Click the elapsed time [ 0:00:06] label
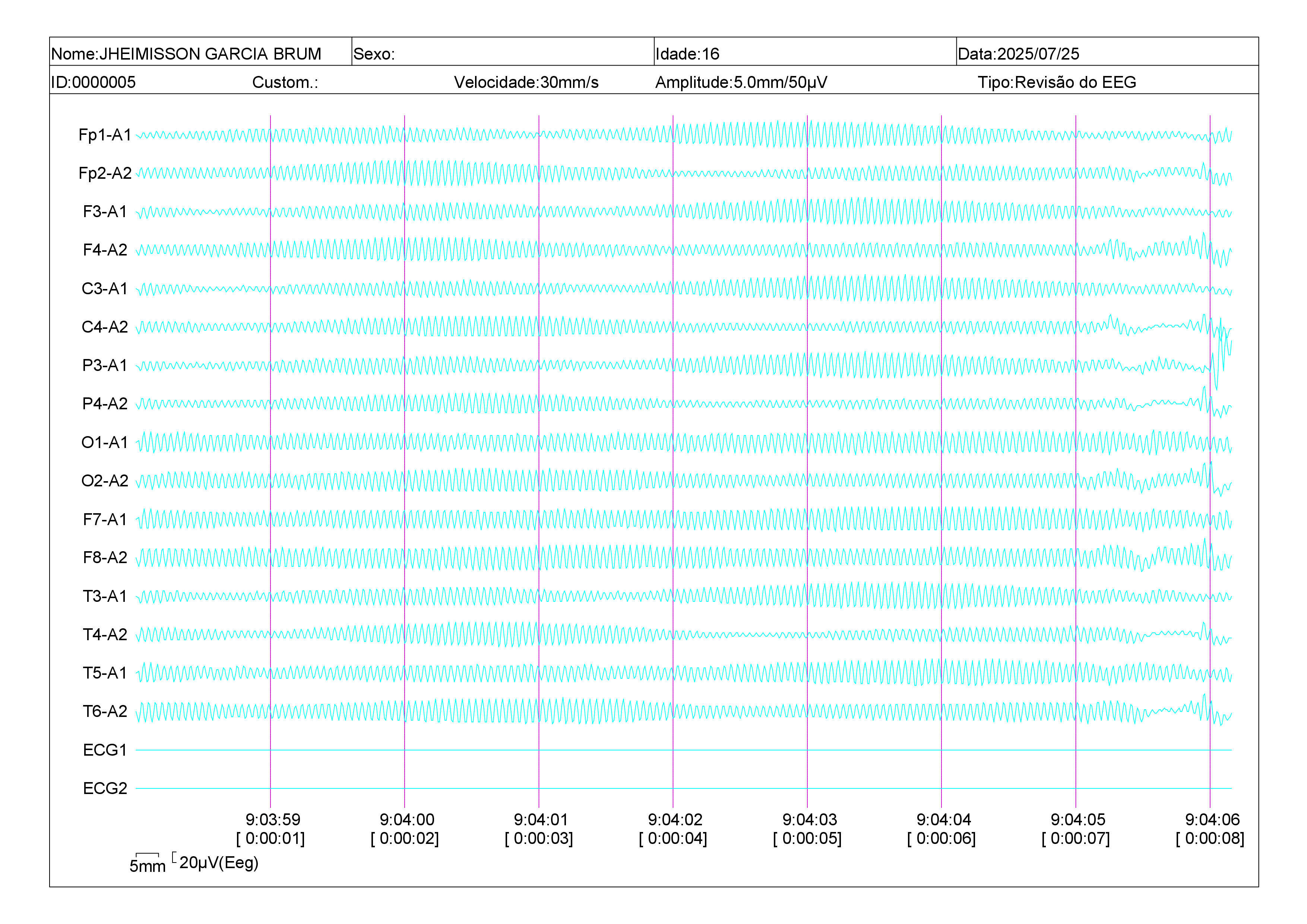 pos(942,839)
